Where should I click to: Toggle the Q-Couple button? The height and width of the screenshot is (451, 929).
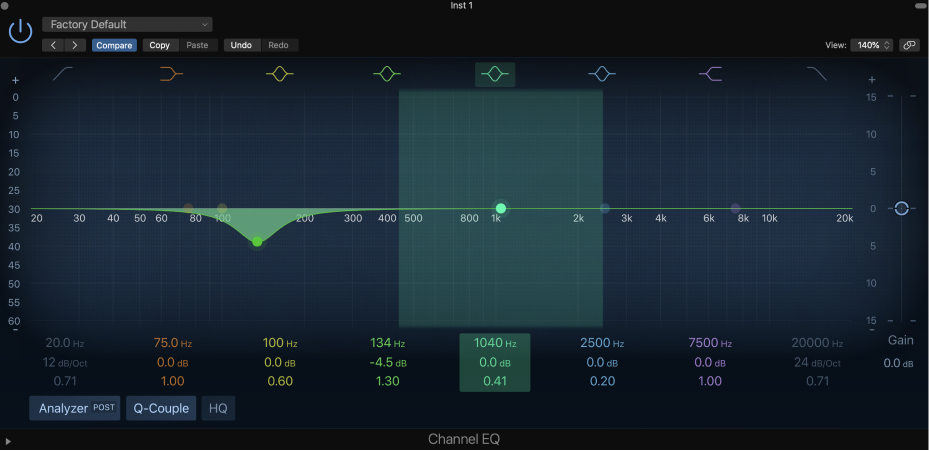coord(161,408)
